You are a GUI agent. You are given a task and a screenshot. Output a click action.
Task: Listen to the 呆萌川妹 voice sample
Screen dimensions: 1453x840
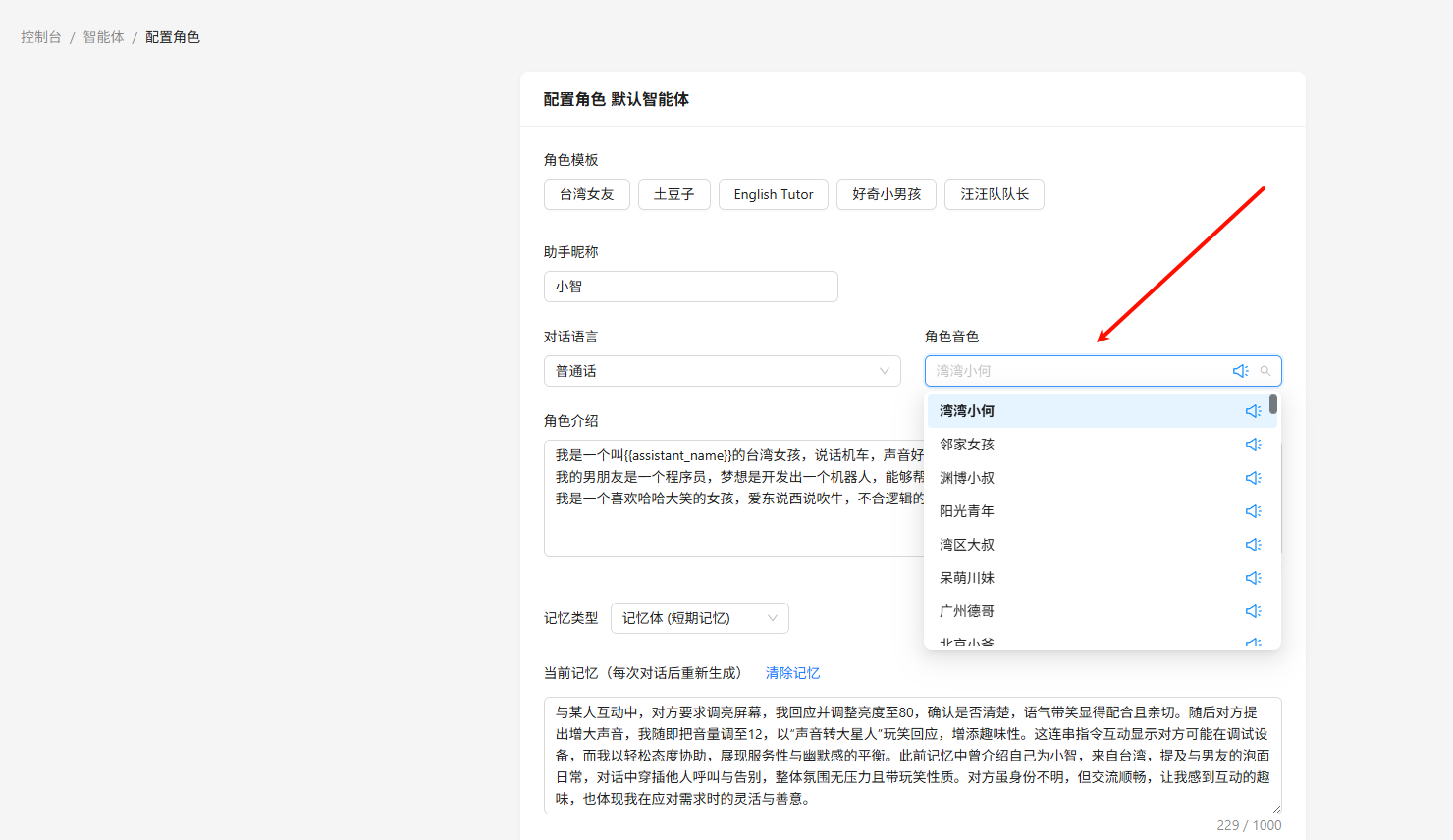coord(1253,578)
